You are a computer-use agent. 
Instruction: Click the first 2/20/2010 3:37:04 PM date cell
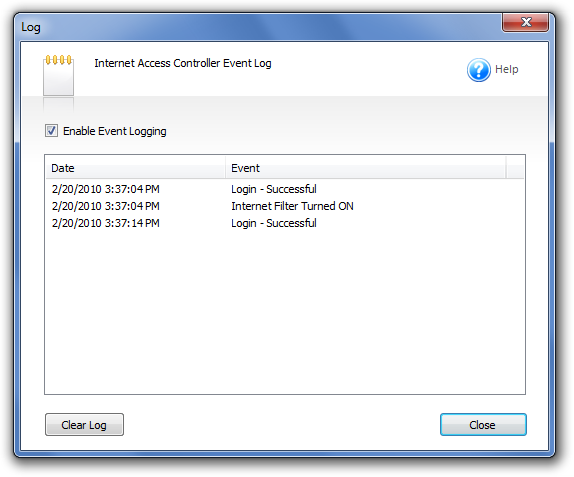105,189
